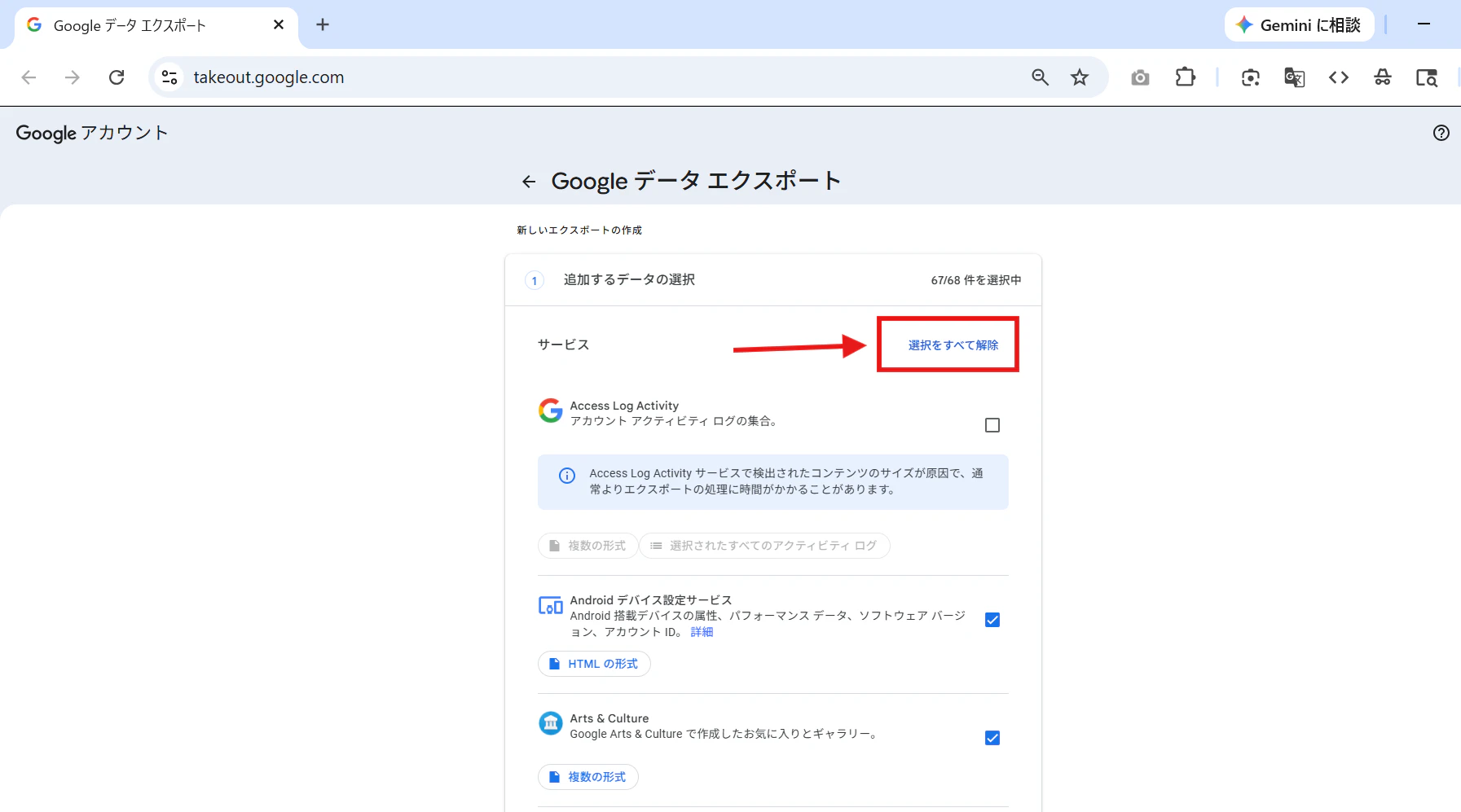
Task: Click disabled 複数の形式 button under Access Log Activity
Action: [588, 546]
